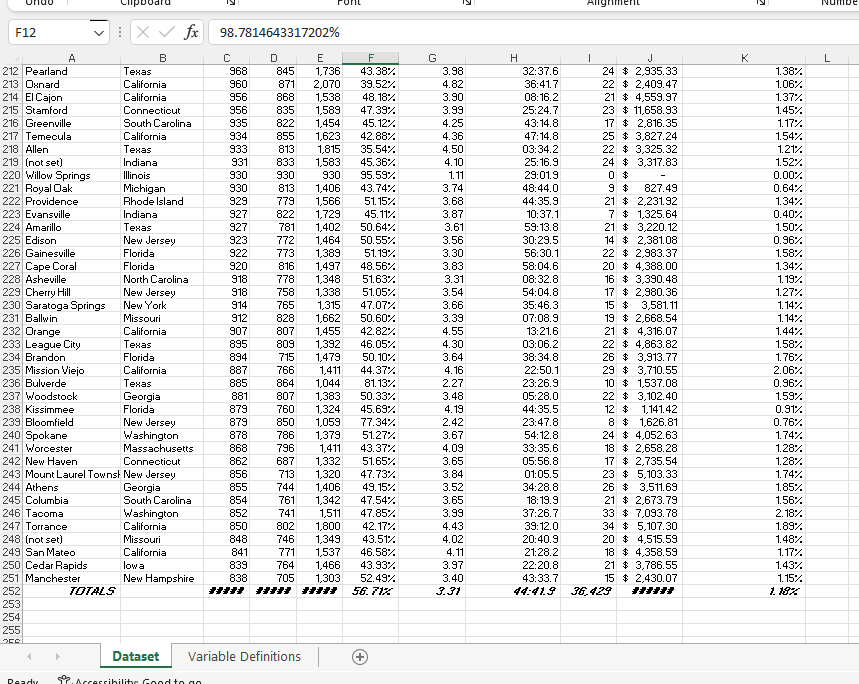Viewport: 859px width, 684px height.
Task: Select the North Carolina cell
Action: pyautogui.click(x=162, y=279)
